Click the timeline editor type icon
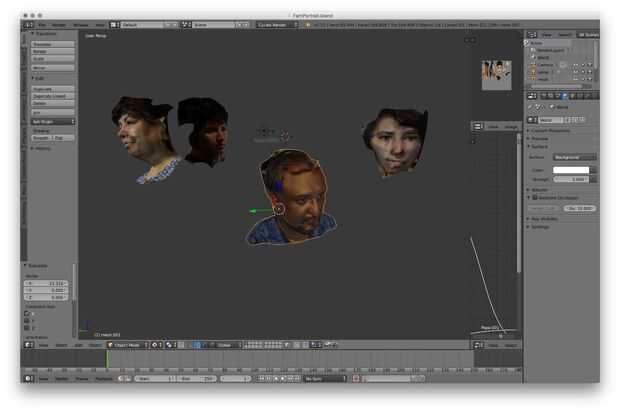The width and height of the screenshot is (620, 412). click(x=26, y=379)
